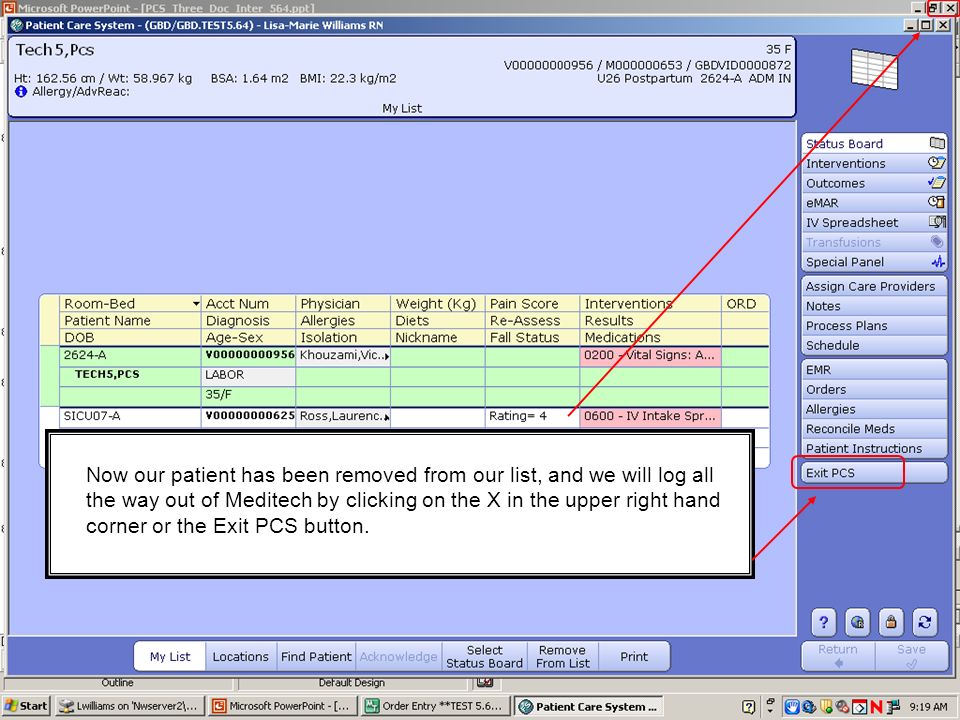Screen dimensions: 960x720
Task: Click LABOR diagnosis cell
Action: (248, 375)
